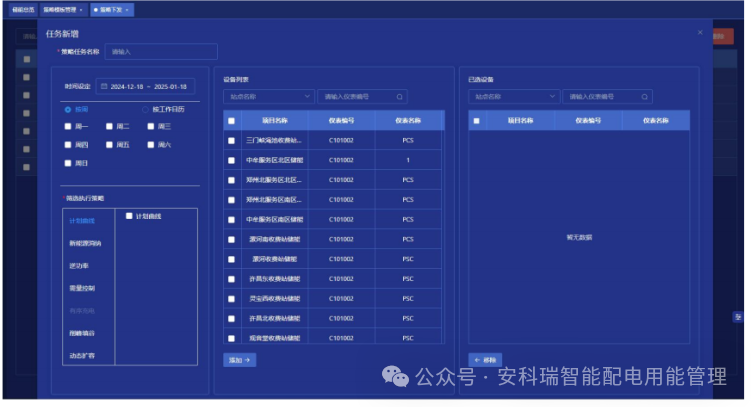Check the 漯河南收费站储能 row checkbox
The height and width of the screenshot is (407, 751).
click(231, 239)
